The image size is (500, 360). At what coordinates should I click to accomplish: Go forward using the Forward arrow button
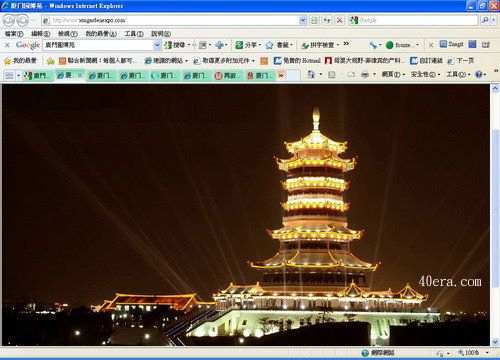point(22,21)
